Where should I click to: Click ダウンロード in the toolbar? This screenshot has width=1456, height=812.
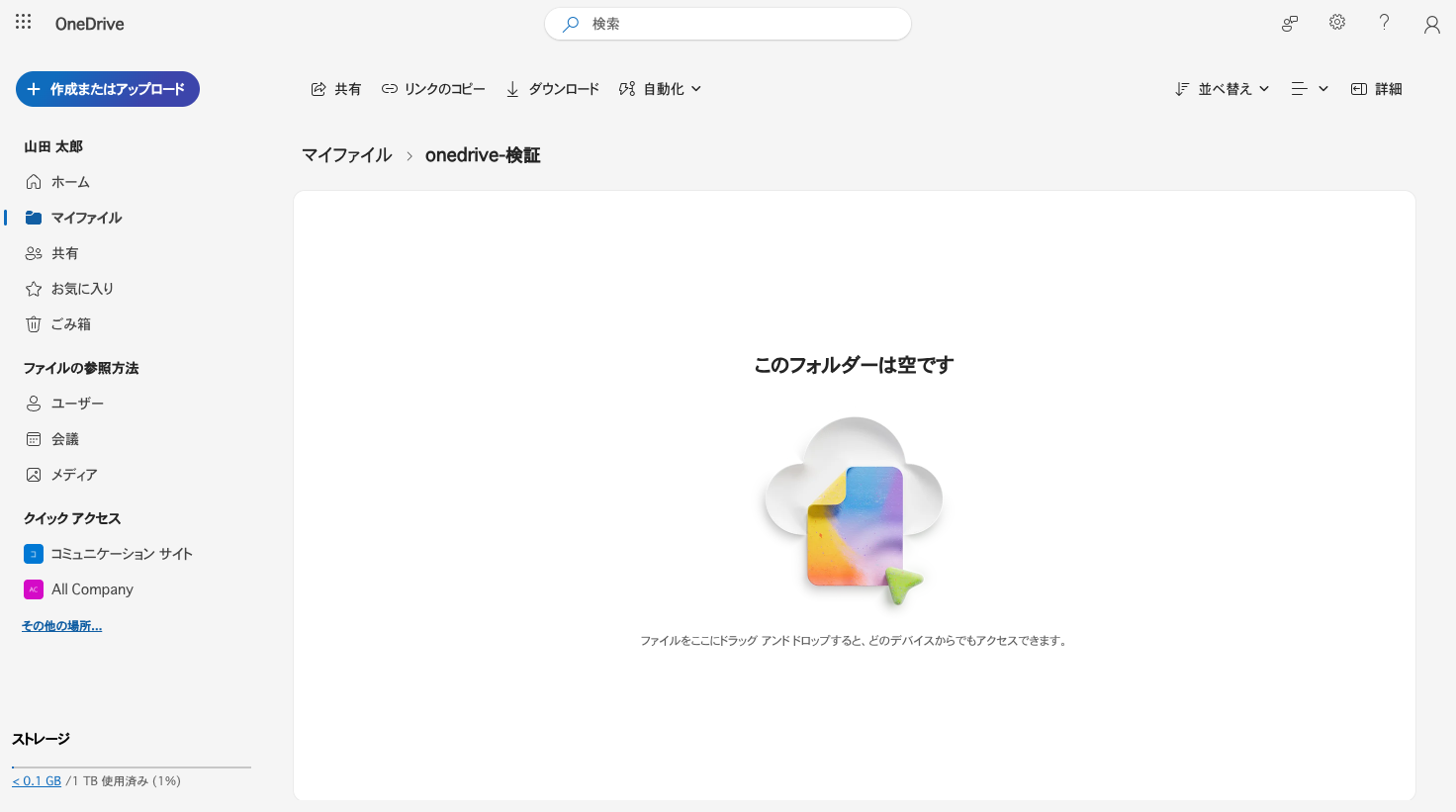[x=553, y=89]
